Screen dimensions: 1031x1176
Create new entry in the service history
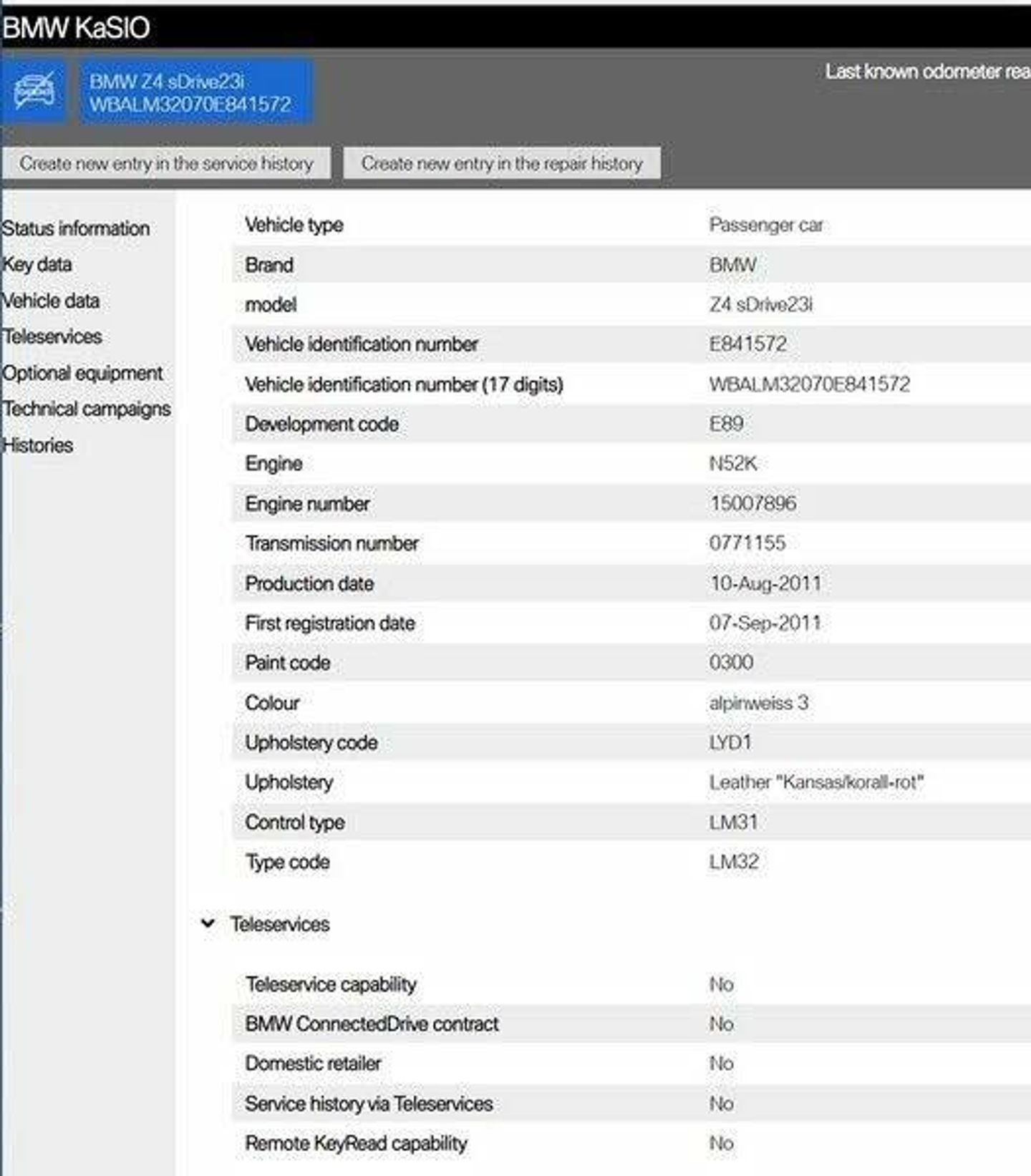point(166,163)
